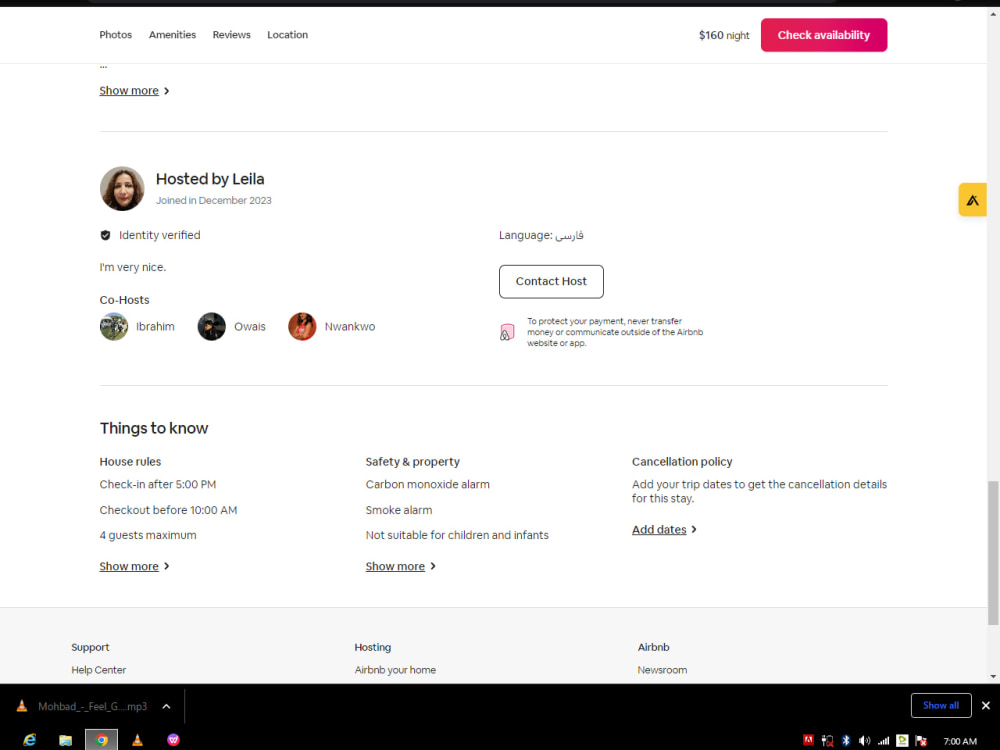Open the pink round taskbar app

point(173,740)
